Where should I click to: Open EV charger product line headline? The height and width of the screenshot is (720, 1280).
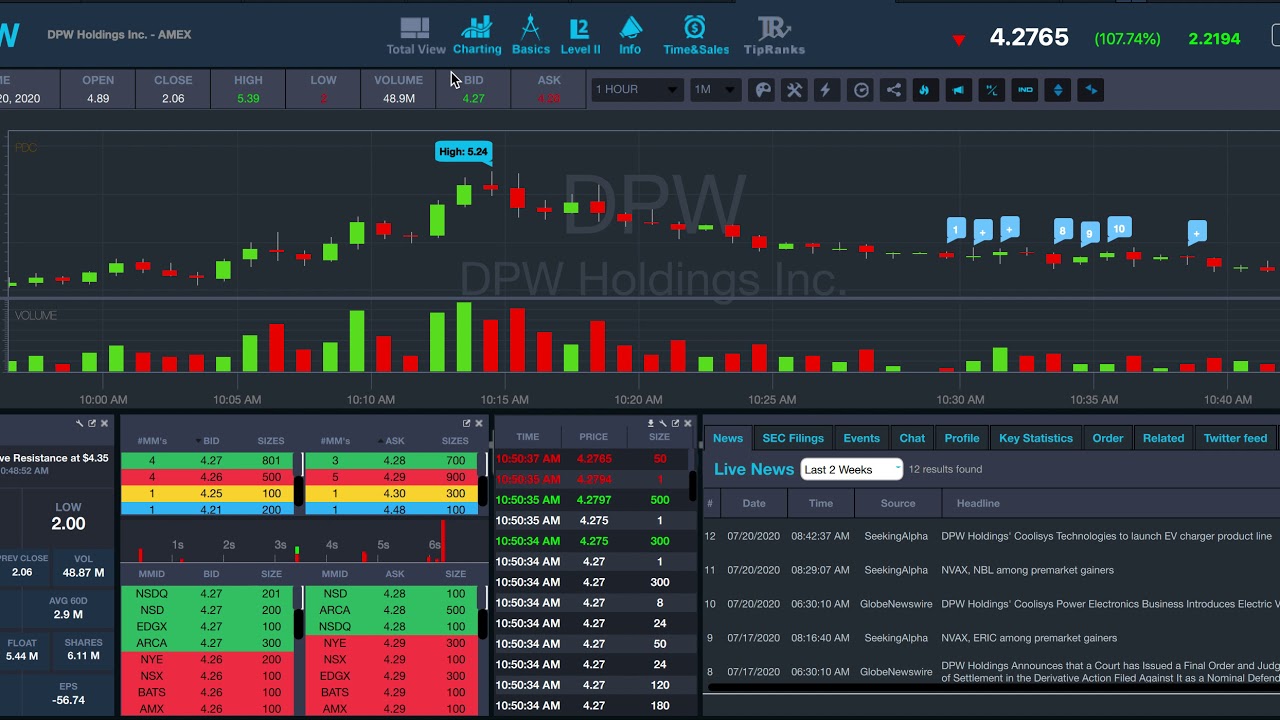click(1106, 536)
